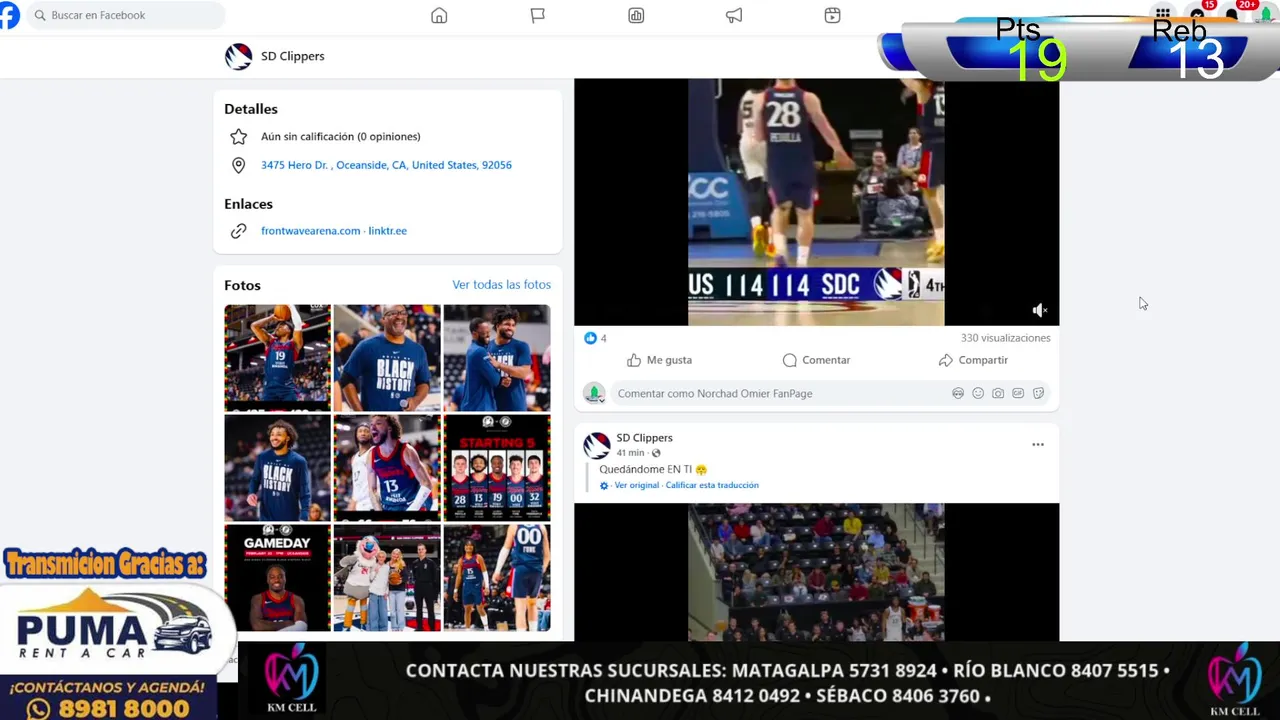
Task: Attach a photo with camera icon
Action: pos(998,394)
